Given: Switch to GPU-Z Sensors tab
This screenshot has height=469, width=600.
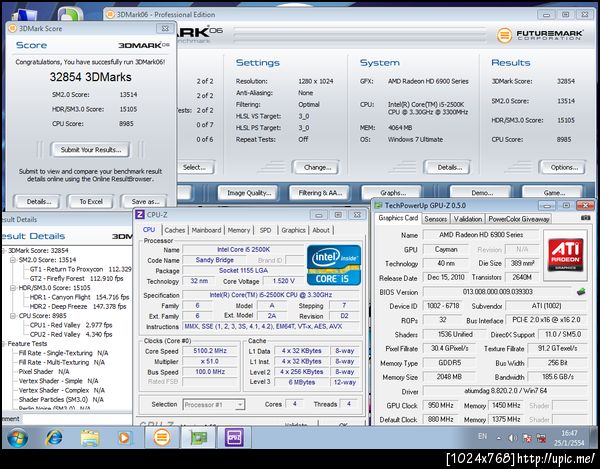Looking at the screenshot, I should [435, 219].
